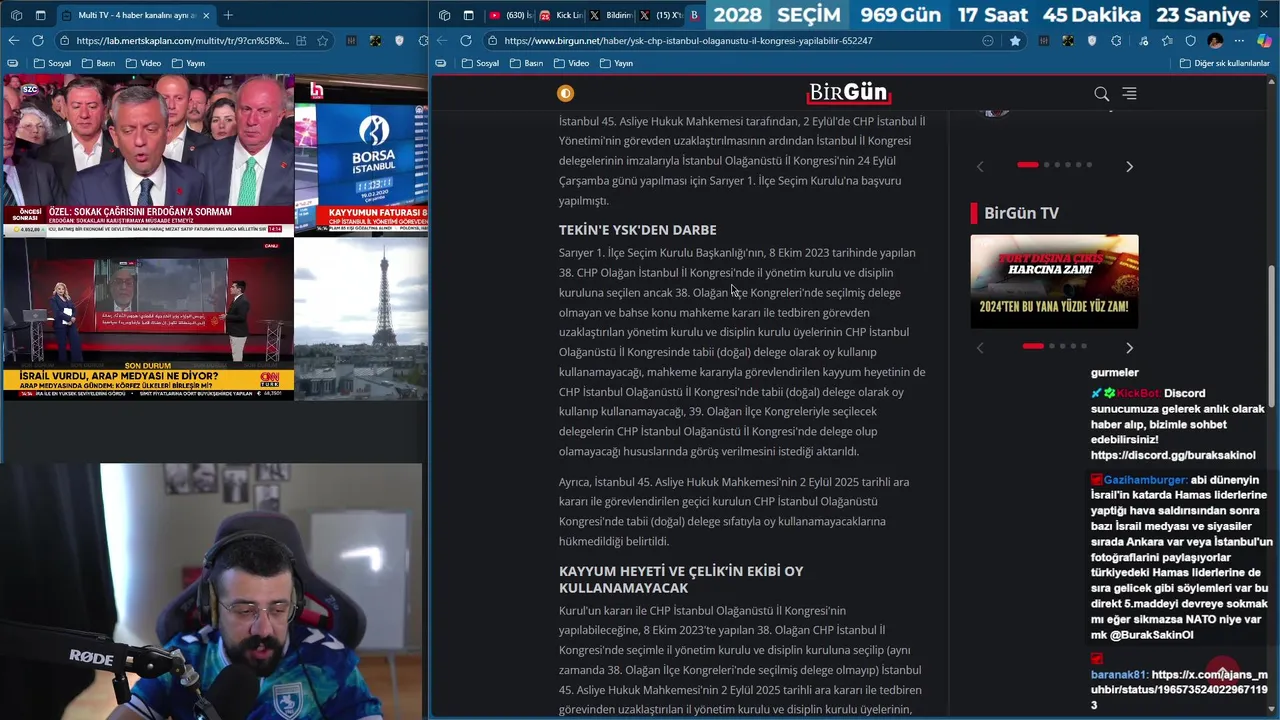This screenshot has width=1280, height=720.
Task: Open Yayın bookmarks folder in BirGün window
Action: pos(615,63)
